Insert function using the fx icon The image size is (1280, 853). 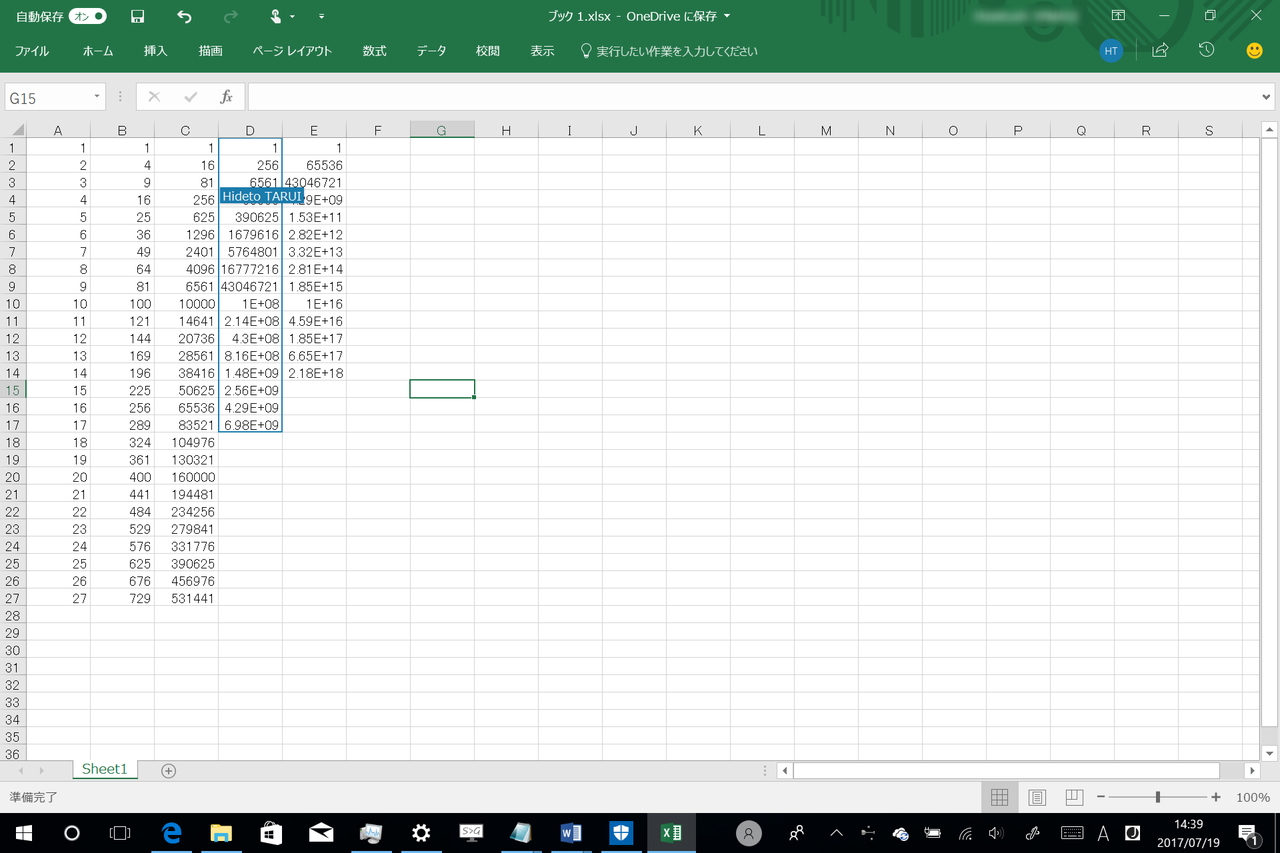coord(227,97)
